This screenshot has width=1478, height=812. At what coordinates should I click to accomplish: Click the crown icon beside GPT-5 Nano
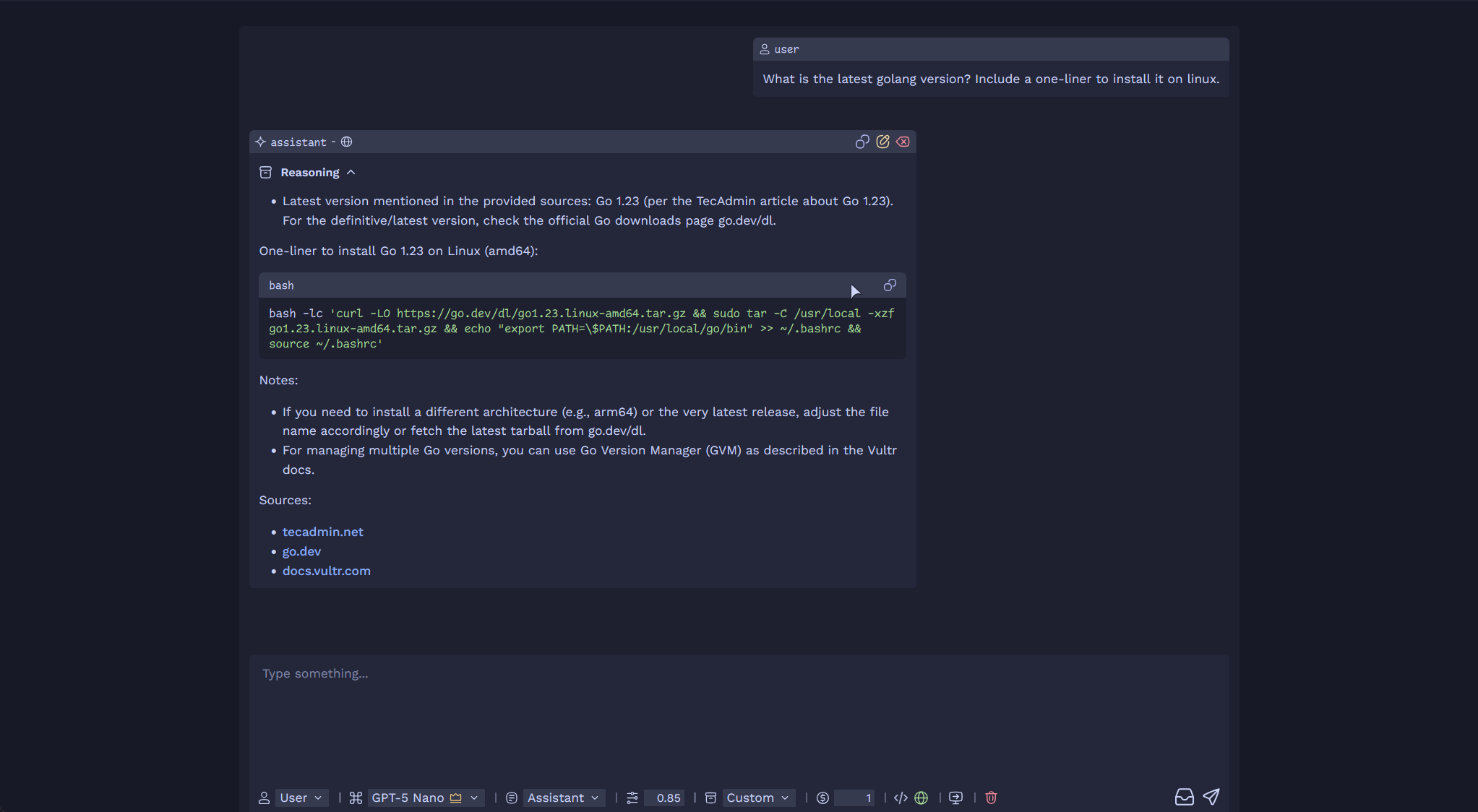(455, 798)
